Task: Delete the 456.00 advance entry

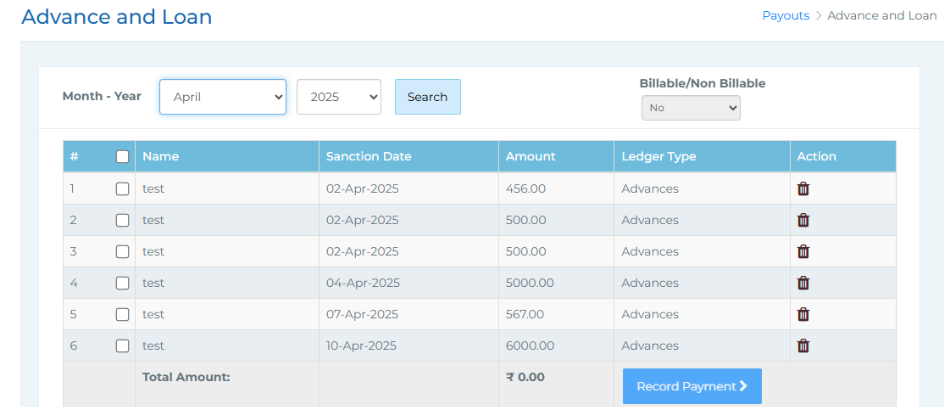Action: coord(802,188)
